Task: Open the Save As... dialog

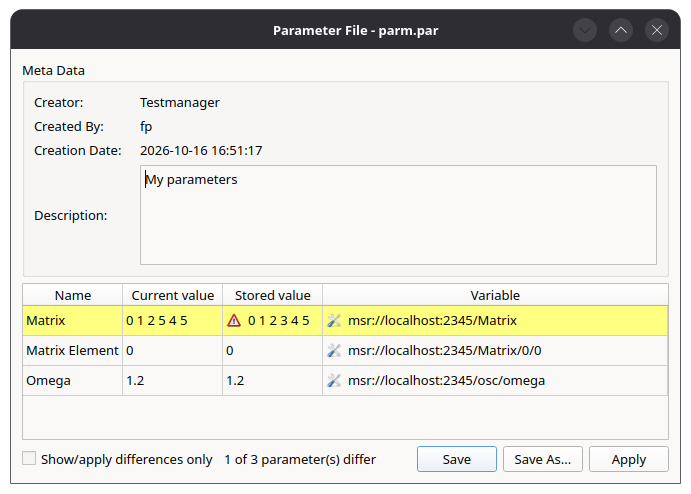Action: point(542,459)
